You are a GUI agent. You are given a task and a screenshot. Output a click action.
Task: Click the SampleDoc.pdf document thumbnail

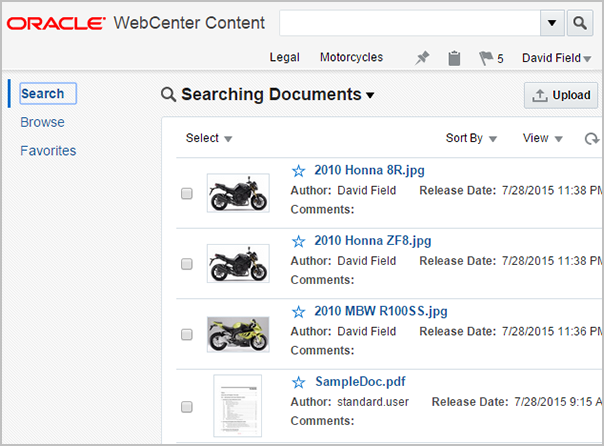coord(238,406)
